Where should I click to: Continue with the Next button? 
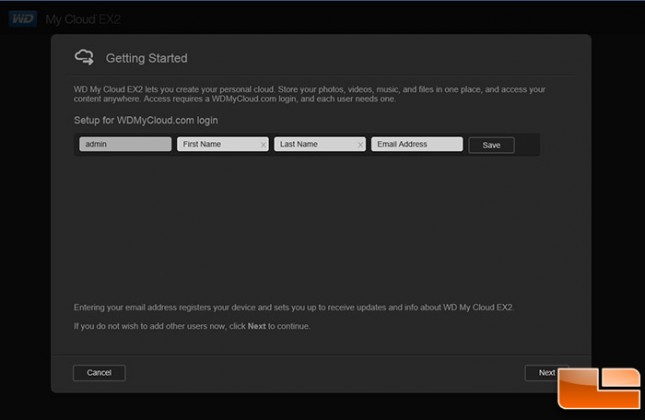tap(547, 373)
